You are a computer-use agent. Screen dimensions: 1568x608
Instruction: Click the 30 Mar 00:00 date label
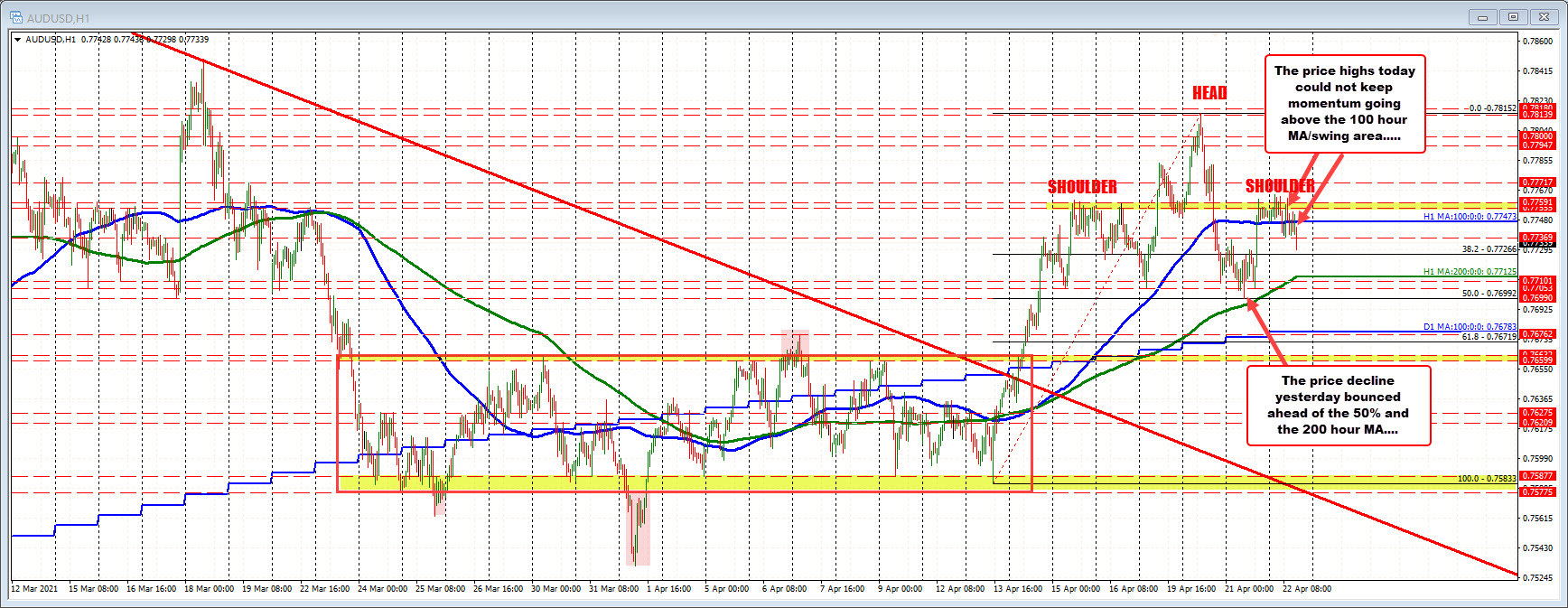pos(555,589)
